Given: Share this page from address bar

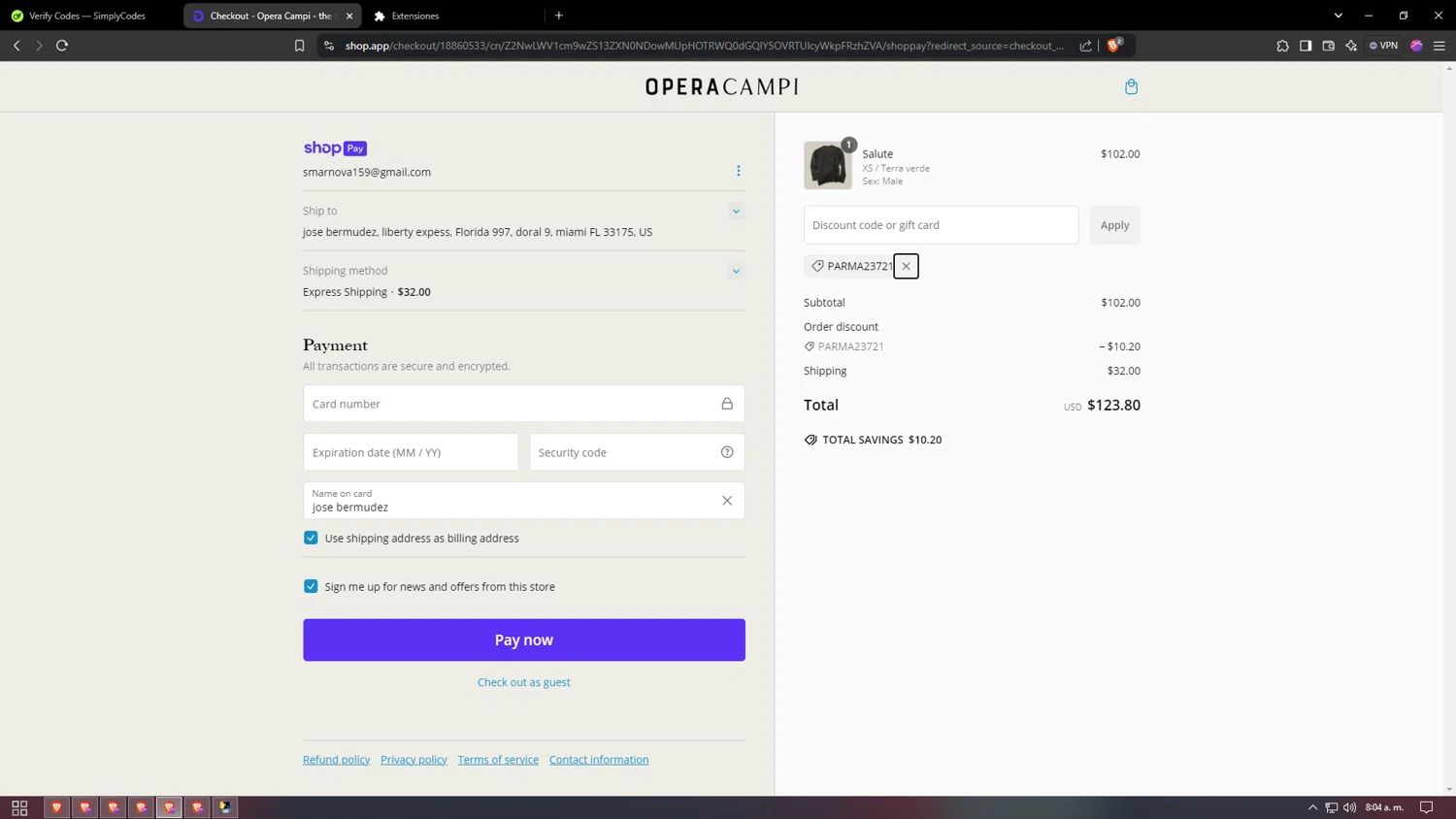Looking at the screenshot, I should coord(1085,46).
